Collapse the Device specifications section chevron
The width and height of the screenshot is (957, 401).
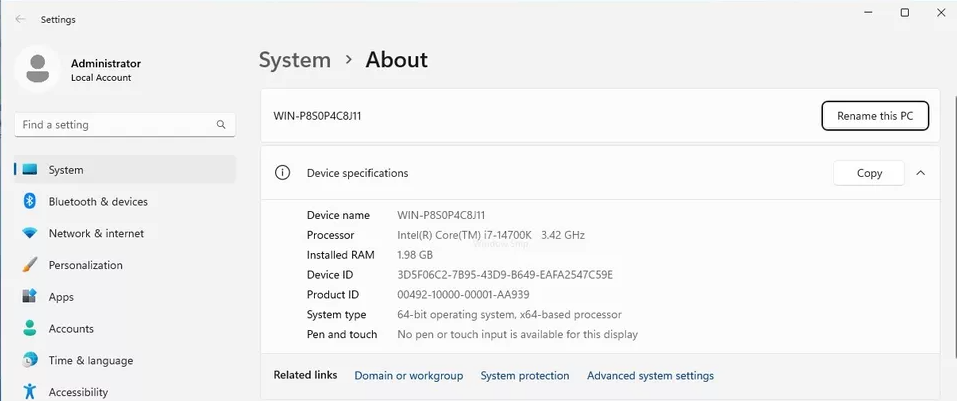coord(920,173)
